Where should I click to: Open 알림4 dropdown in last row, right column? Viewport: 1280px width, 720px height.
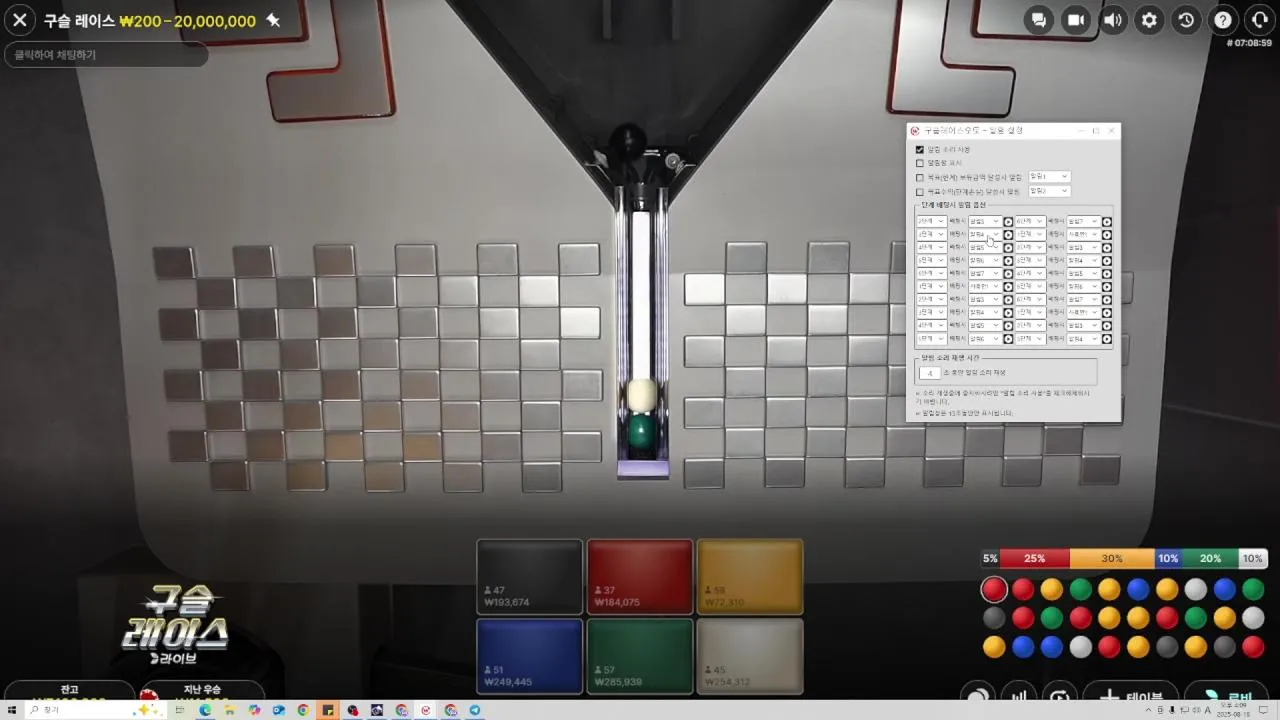[x=1084, y=339]
